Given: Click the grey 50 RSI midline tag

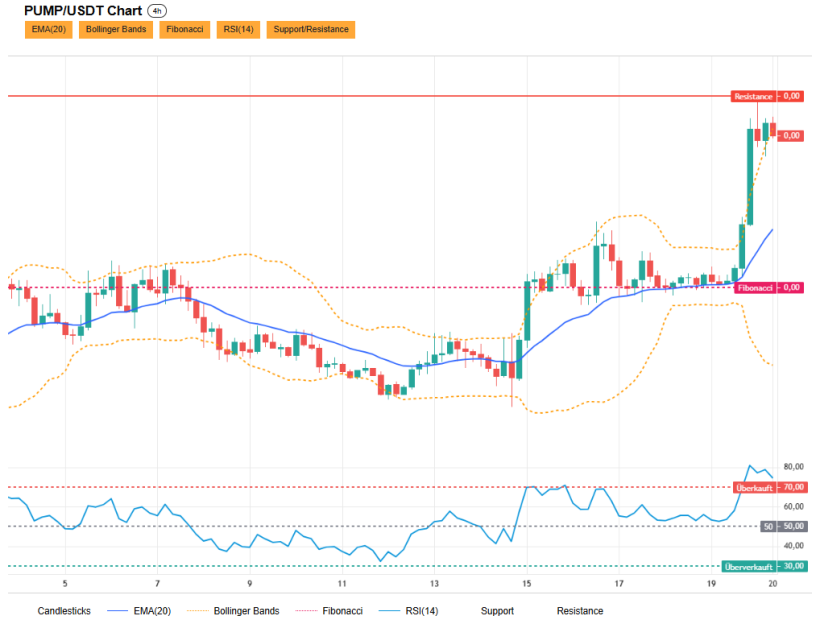Looking at the screenshot, I should pyautogui.click(x=768, y=527).
